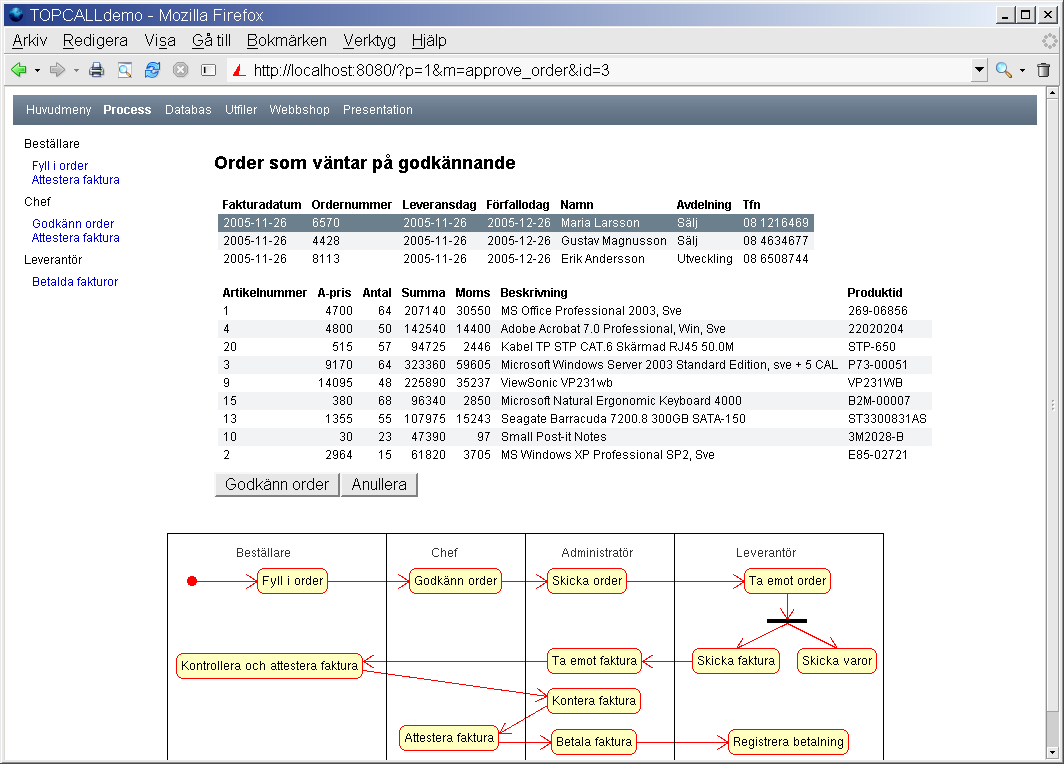Screen dimensions: 1064x764
Task: Open the Hjälp menu
Action: coord(429,41)
